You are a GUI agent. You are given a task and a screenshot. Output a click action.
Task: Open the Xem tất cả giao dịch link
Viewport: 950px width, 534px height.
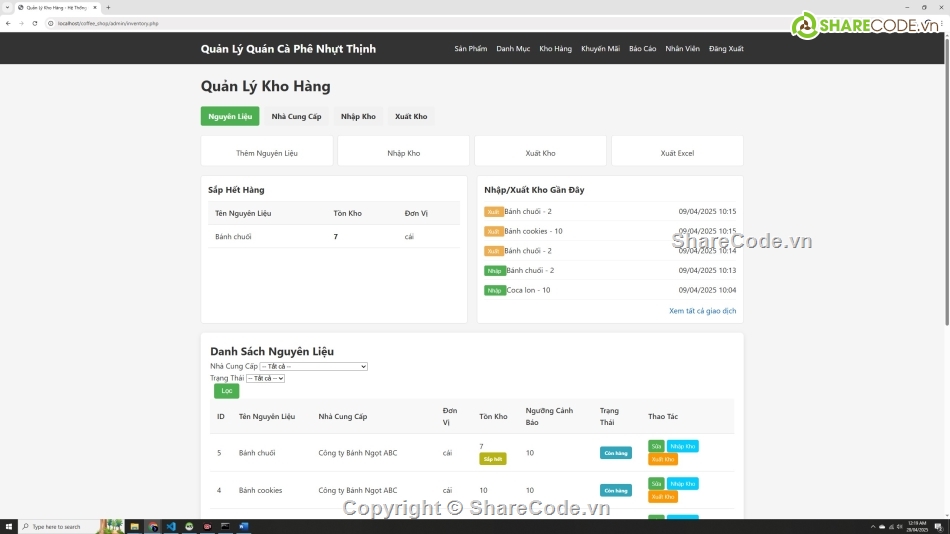click(702, 311)
